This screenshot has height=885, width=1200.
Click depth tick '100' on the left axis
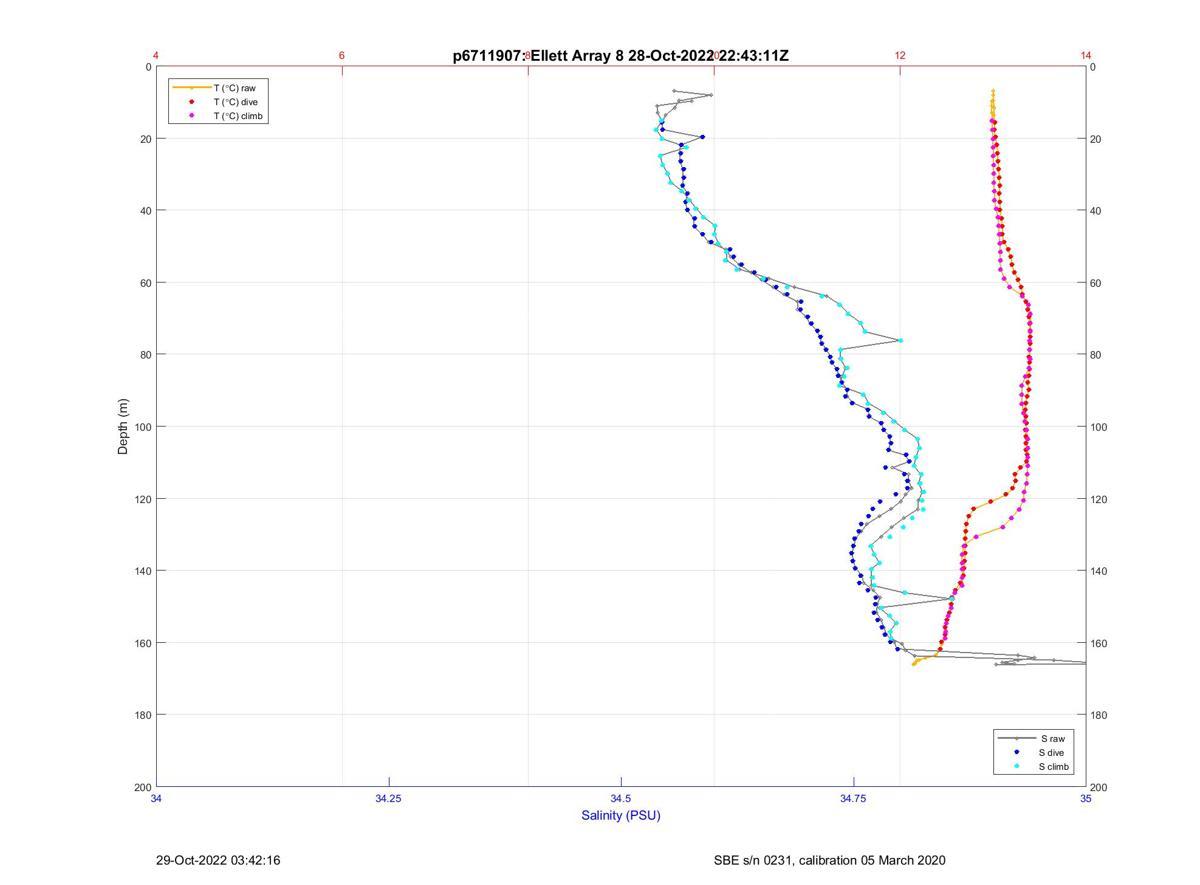click(x=142, y=427)
